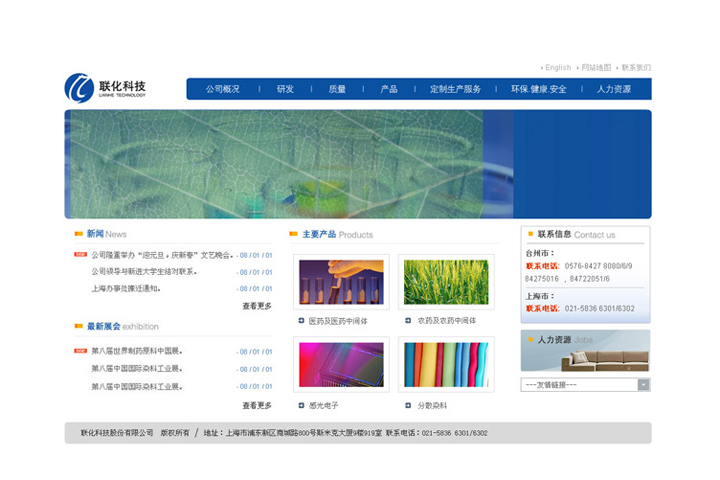720x480 pixels.
Task: Click the arrow icon beside 感光电子
Action: (301, 405)
